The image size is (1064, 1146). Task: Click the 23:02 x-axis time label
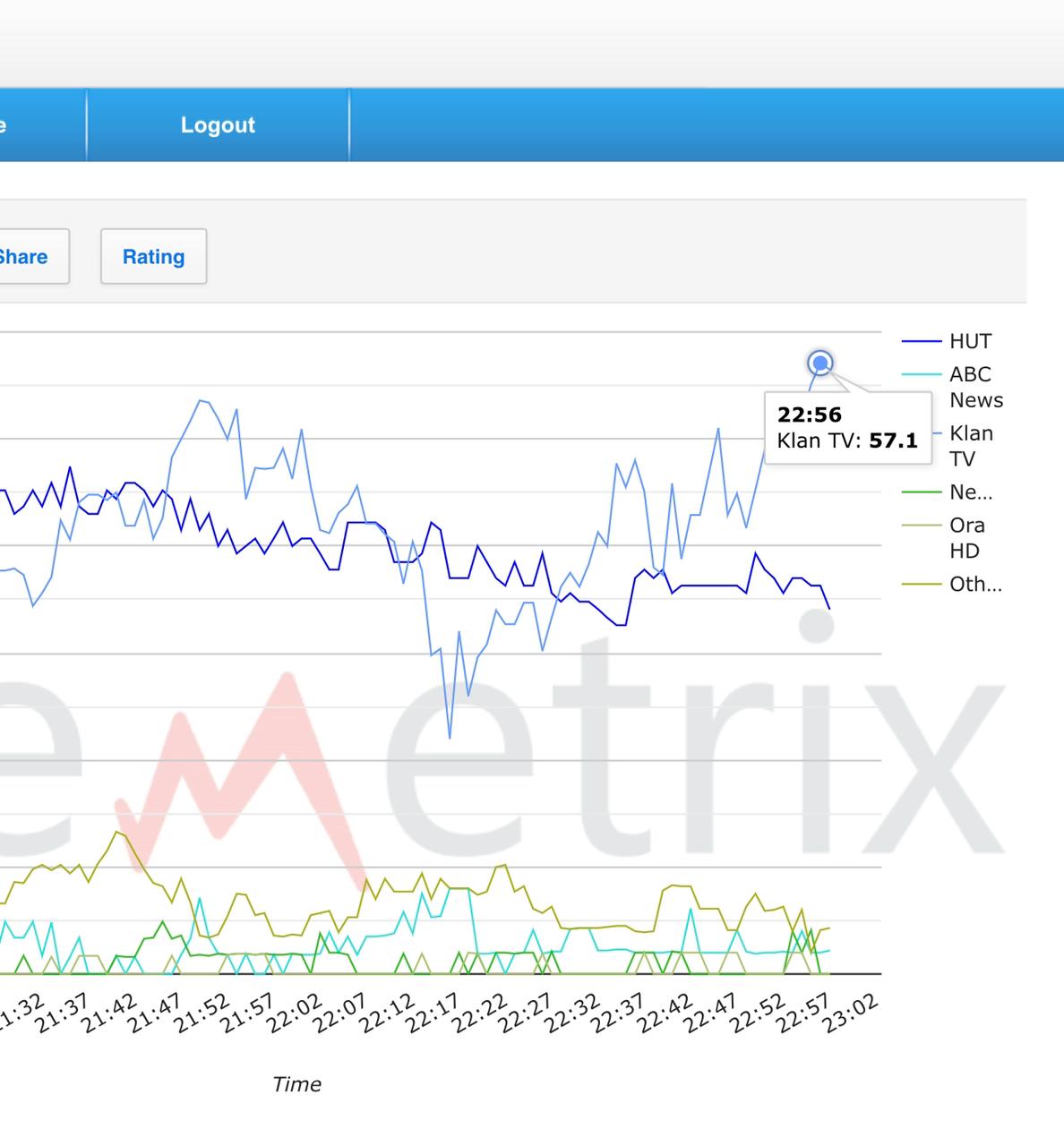pyautogui.click(x=852, y=1013)
